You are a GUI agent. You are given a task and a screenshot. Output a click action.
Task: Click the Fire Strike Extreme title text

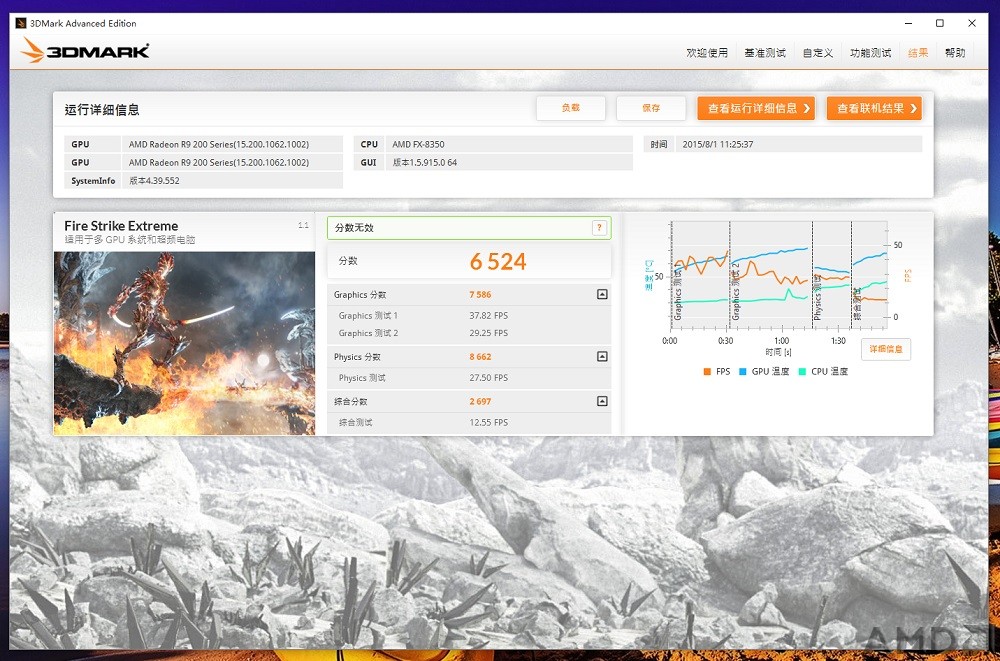pos(121,226)
